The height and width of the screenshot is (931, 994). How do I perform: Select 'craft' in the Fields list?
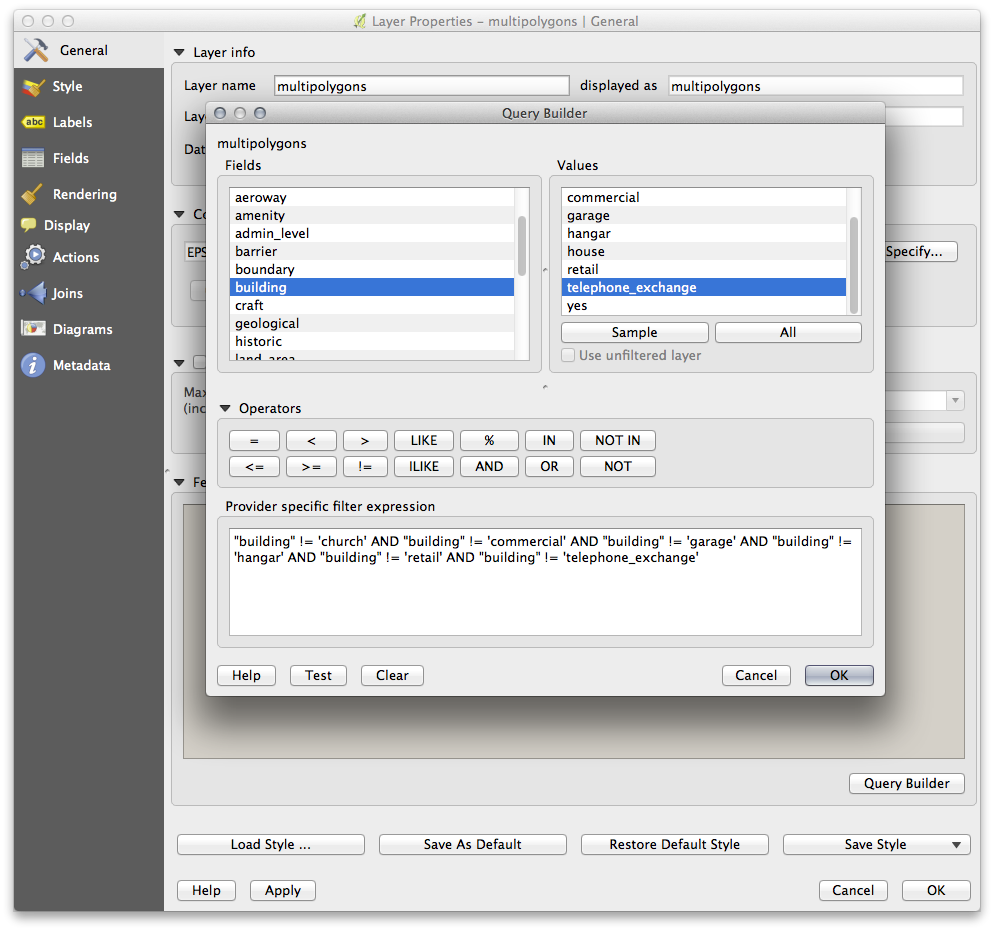pos(249,305)
